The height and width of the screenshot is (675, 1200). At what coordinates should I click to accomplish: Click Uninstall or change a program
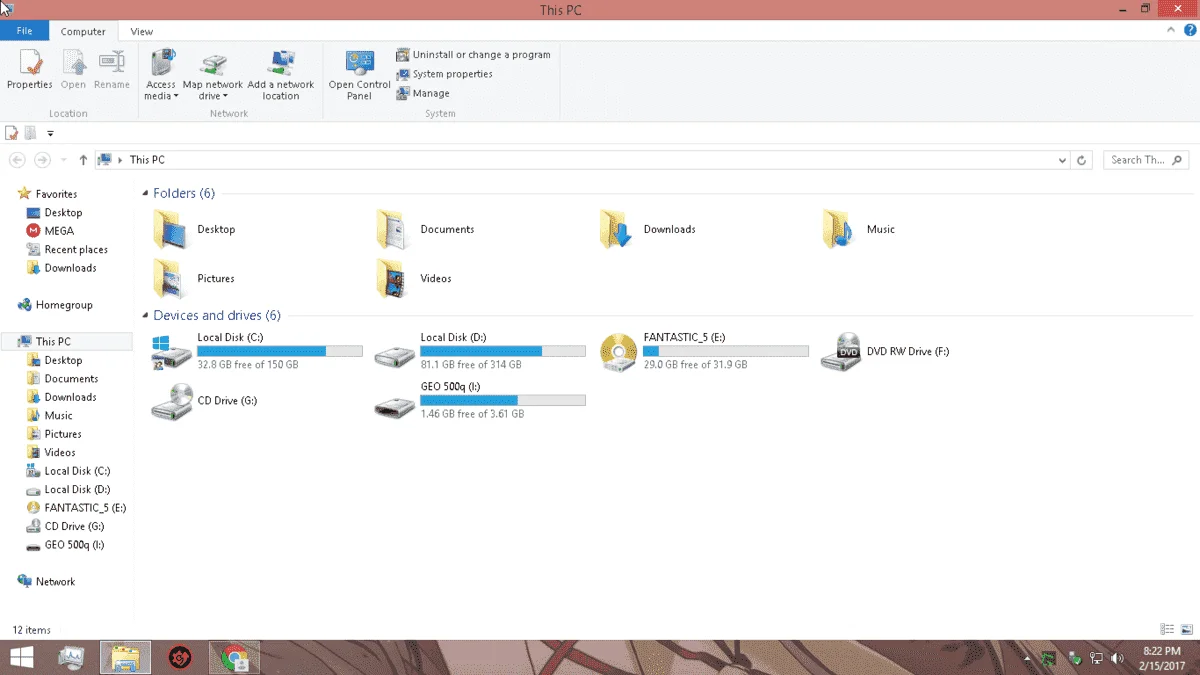tap(473, 55)
